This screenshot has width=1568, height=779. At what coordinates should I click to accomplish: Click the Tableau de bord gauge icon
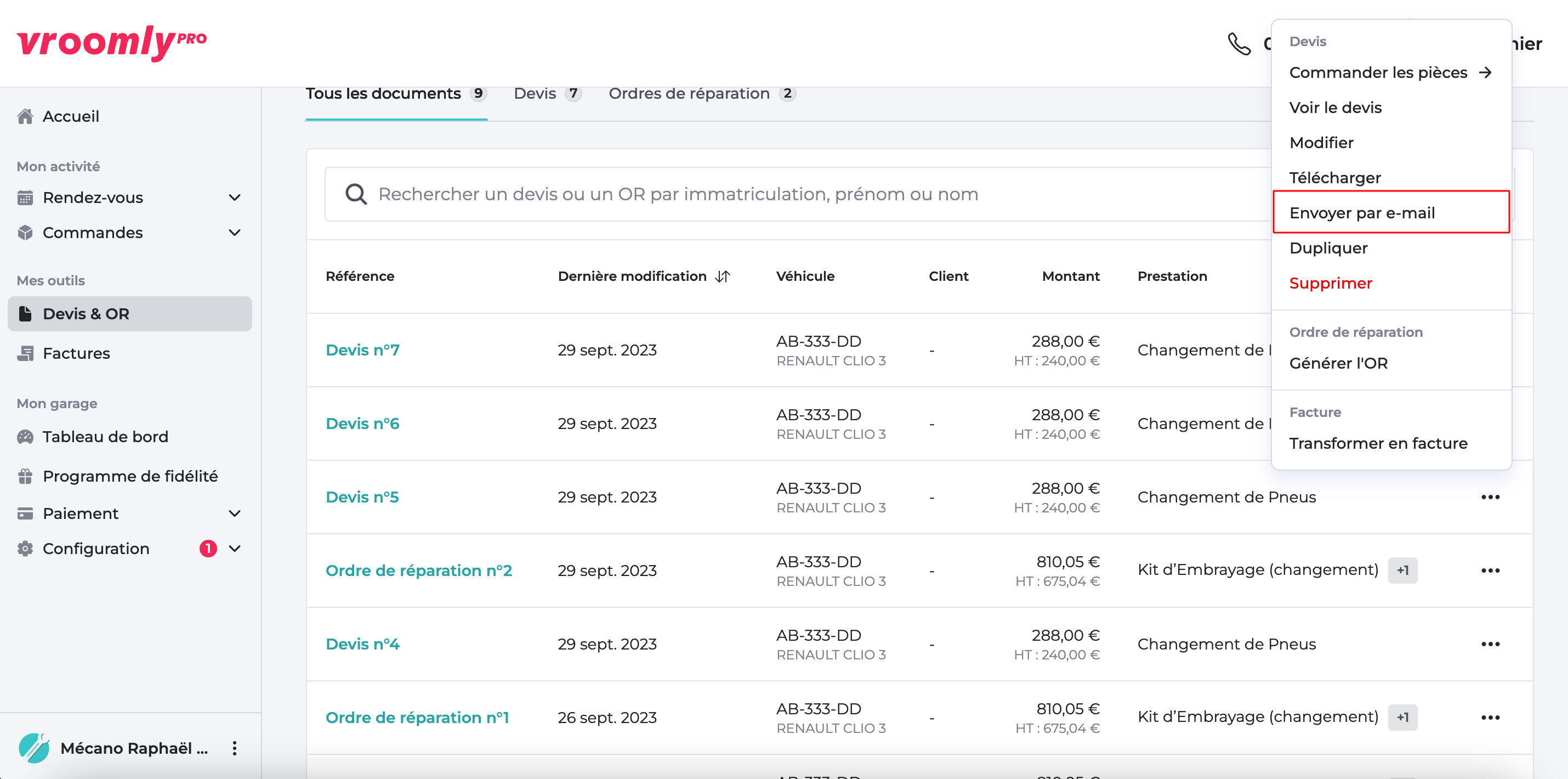[x=25, y=437]
